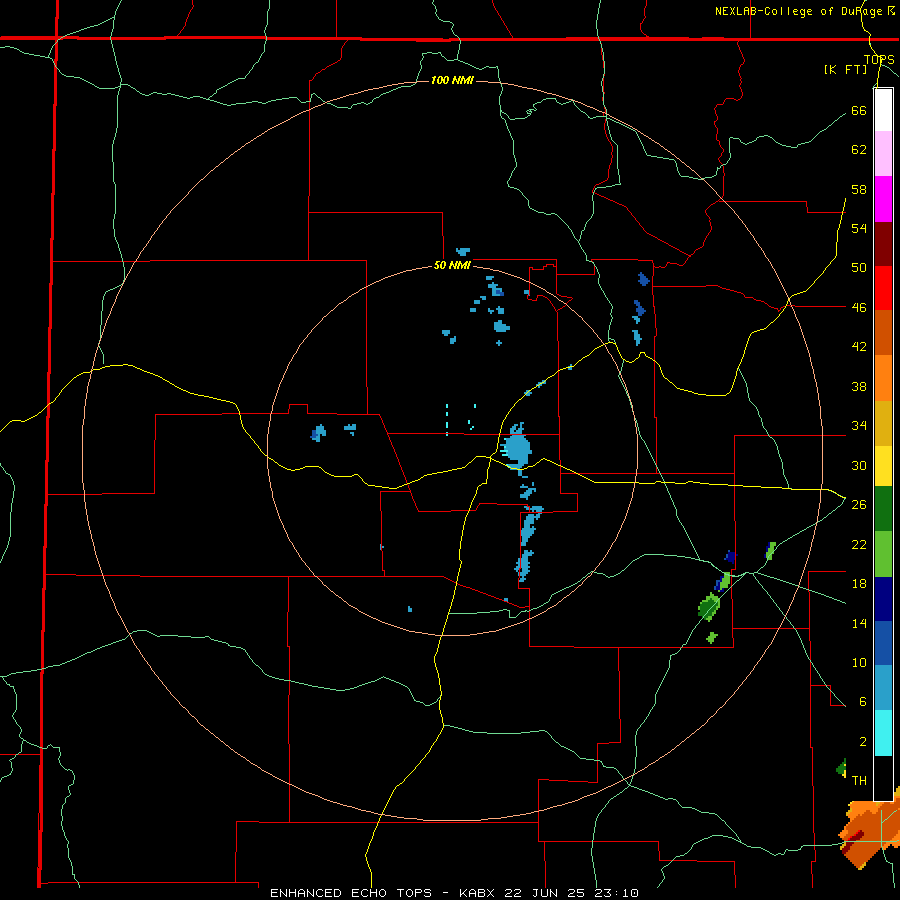
Task: Click the legend value '6'
Action: pos(863,702)
